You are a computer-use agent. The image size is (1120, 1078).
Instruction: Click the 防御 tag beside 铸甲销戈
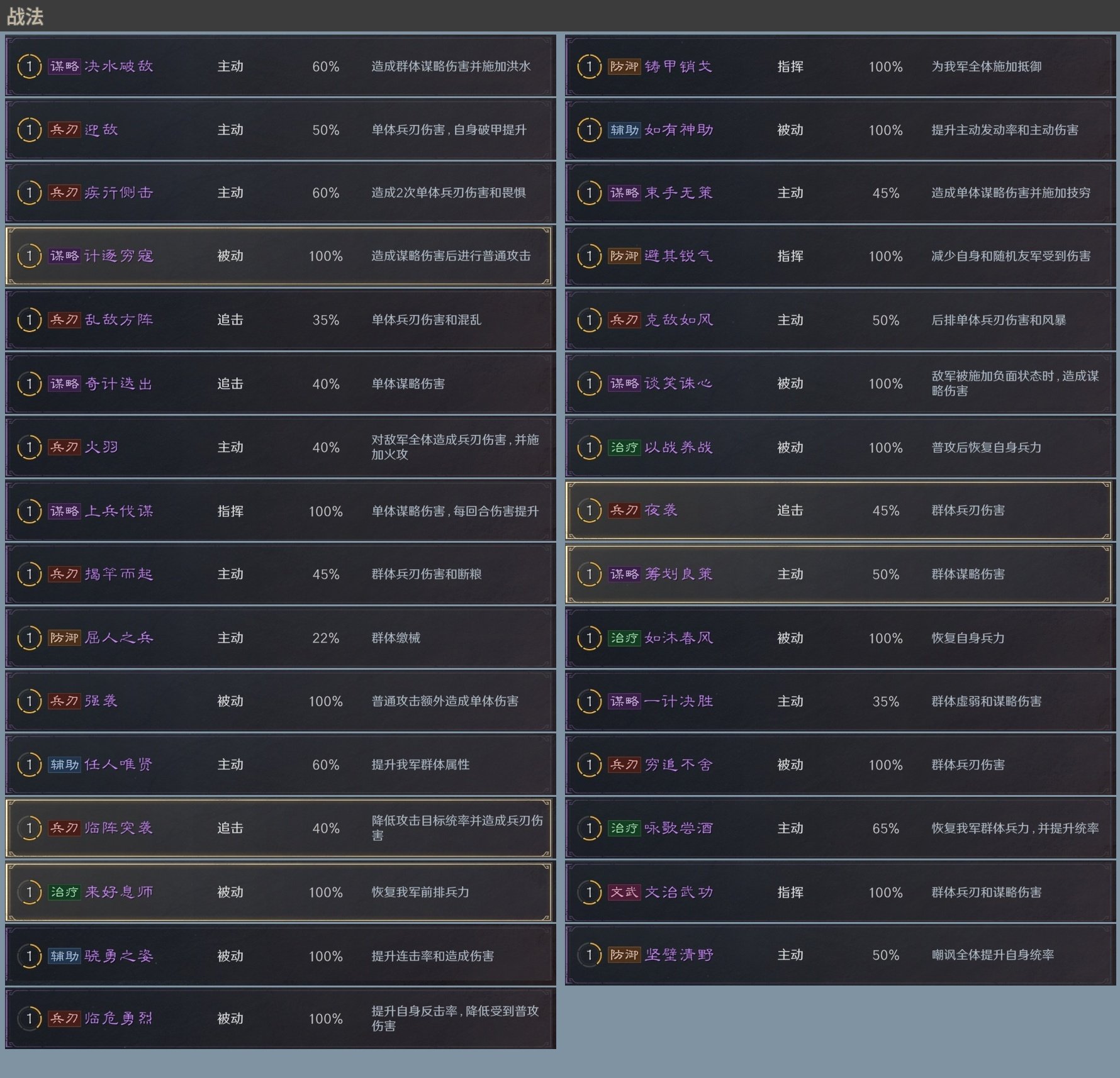(624, 66)
